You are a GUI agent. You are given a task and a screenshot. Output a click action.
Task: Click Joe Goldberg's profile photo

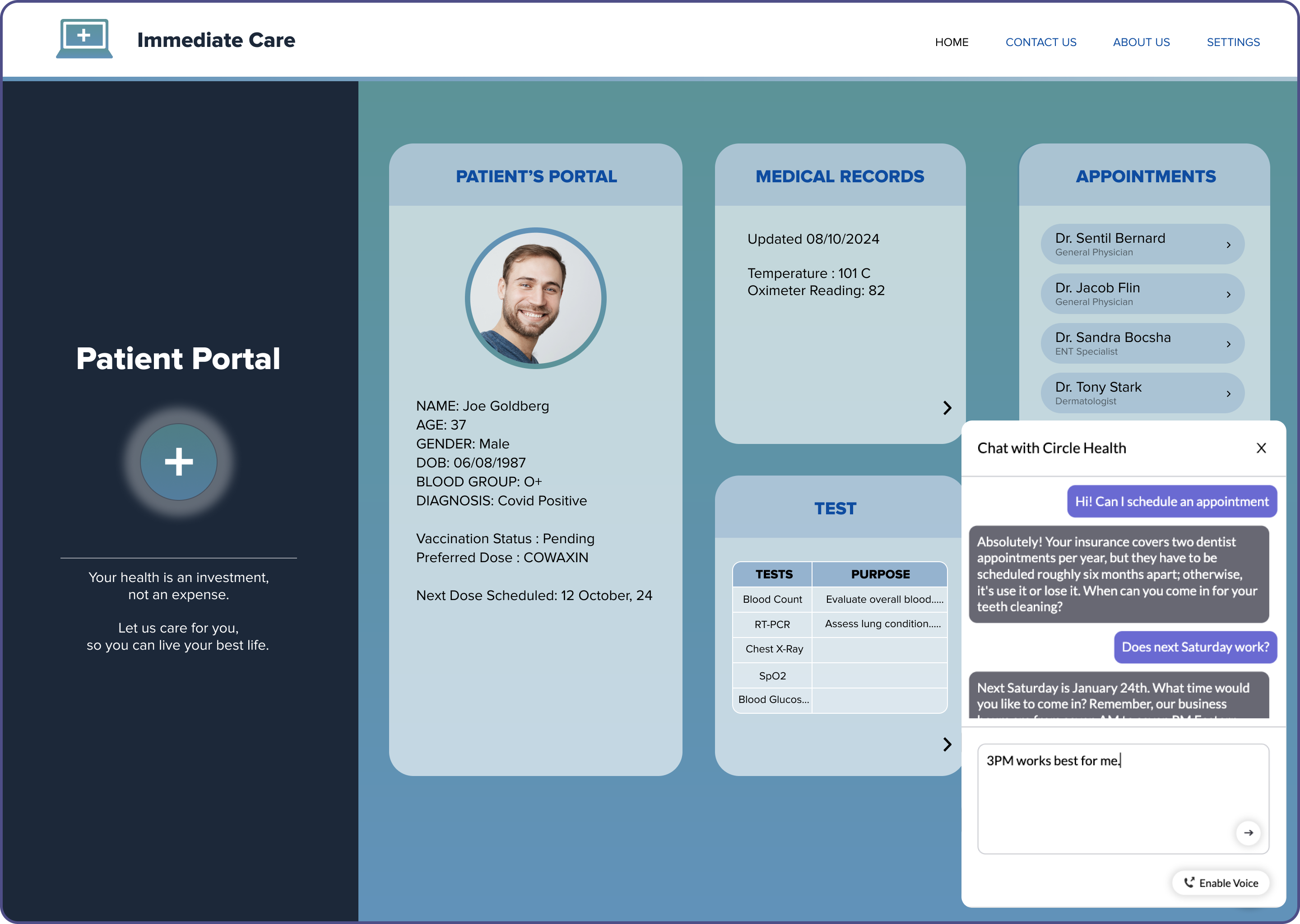point(535,298)
